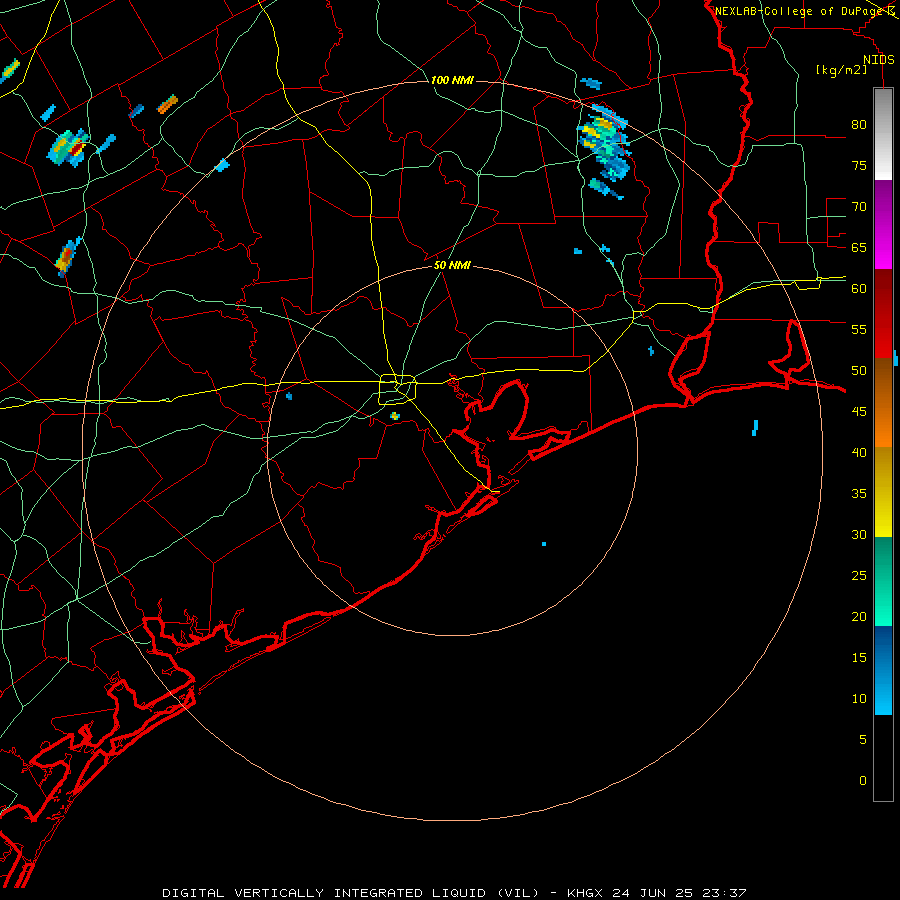This screenshot has height=900, width=900.
Task: Click the "100 NMI" range ring label
Action: point(452,80)
